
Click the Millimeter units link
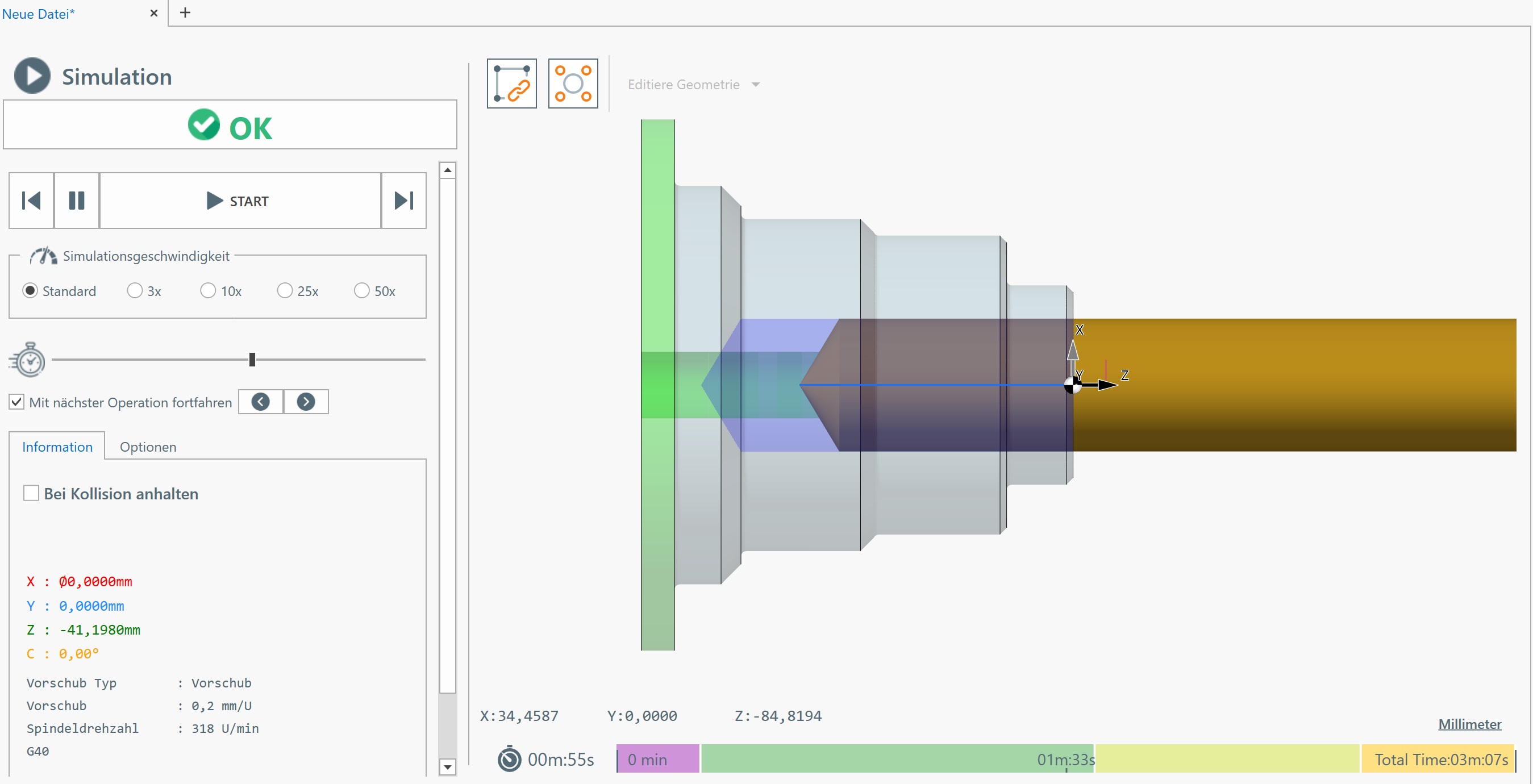[x=1469, y=724]
